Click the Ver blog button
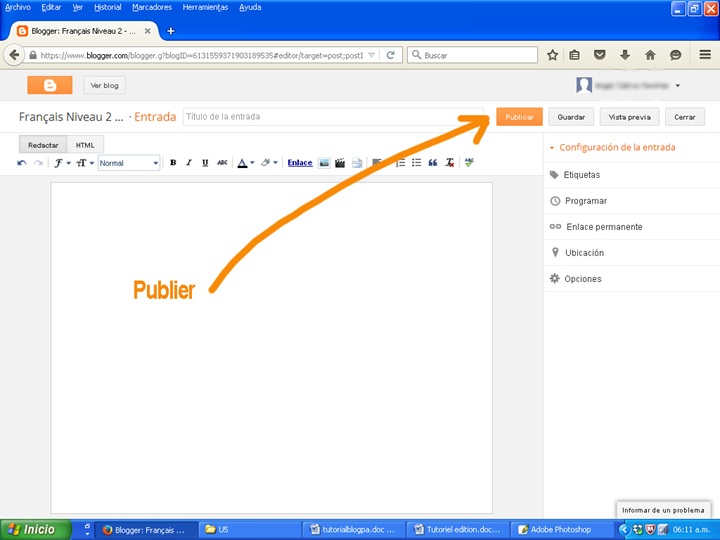 click(x=104, y=85)
